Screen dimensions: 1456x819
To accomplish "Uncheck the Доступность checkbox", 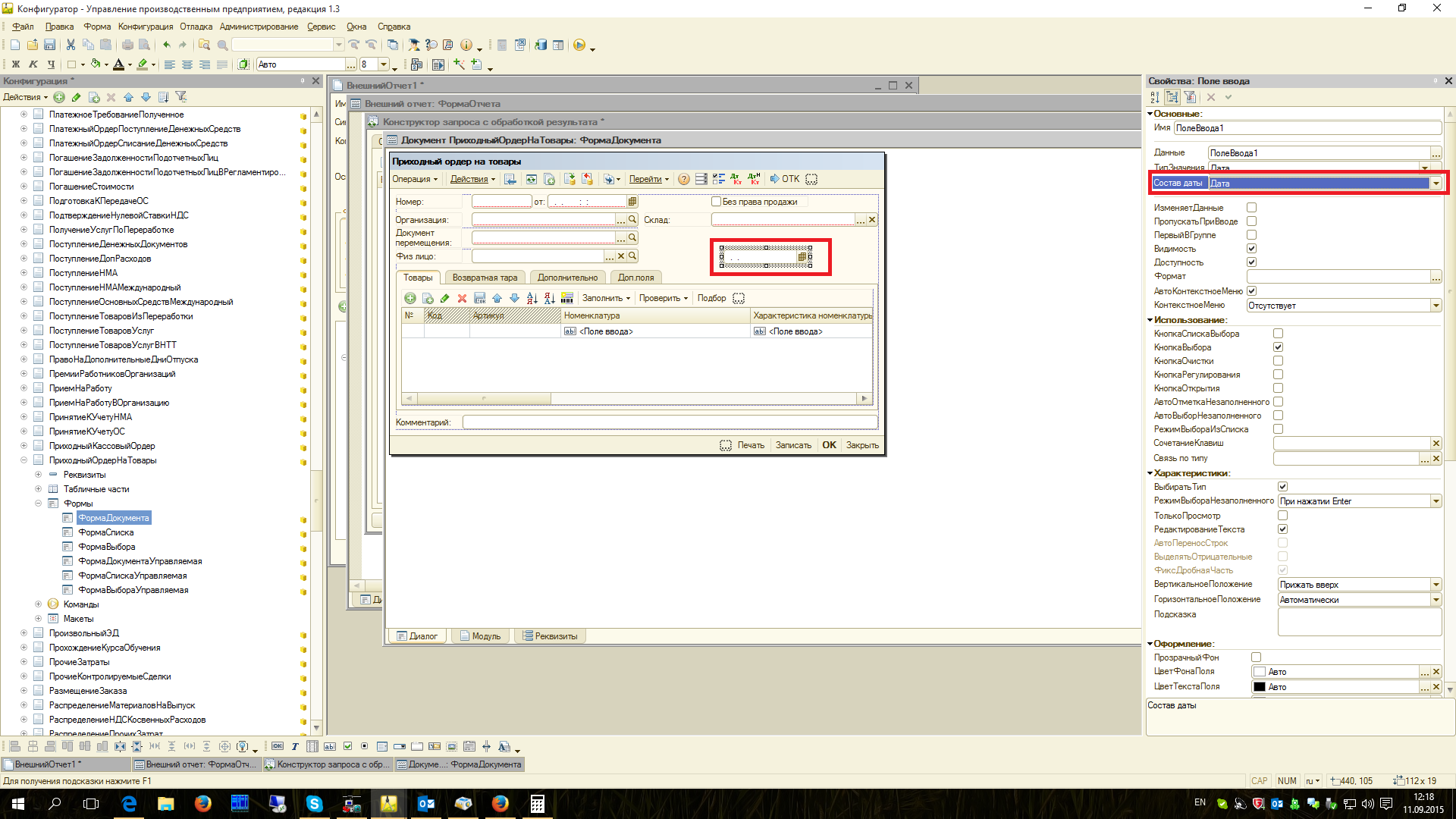I will point(1251,262).
